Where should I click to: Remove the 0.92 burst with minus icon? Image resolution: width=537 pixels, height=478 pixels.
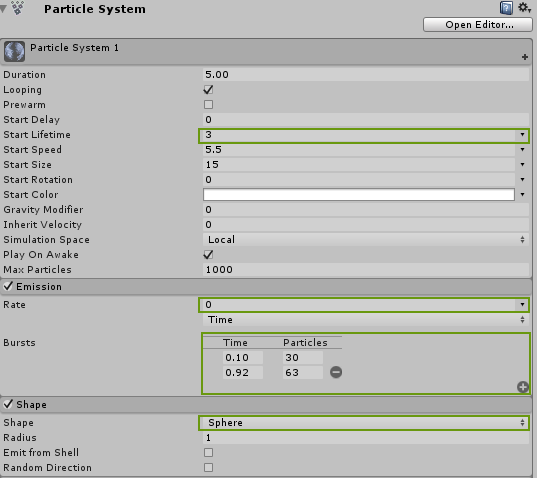coord(336,372)
